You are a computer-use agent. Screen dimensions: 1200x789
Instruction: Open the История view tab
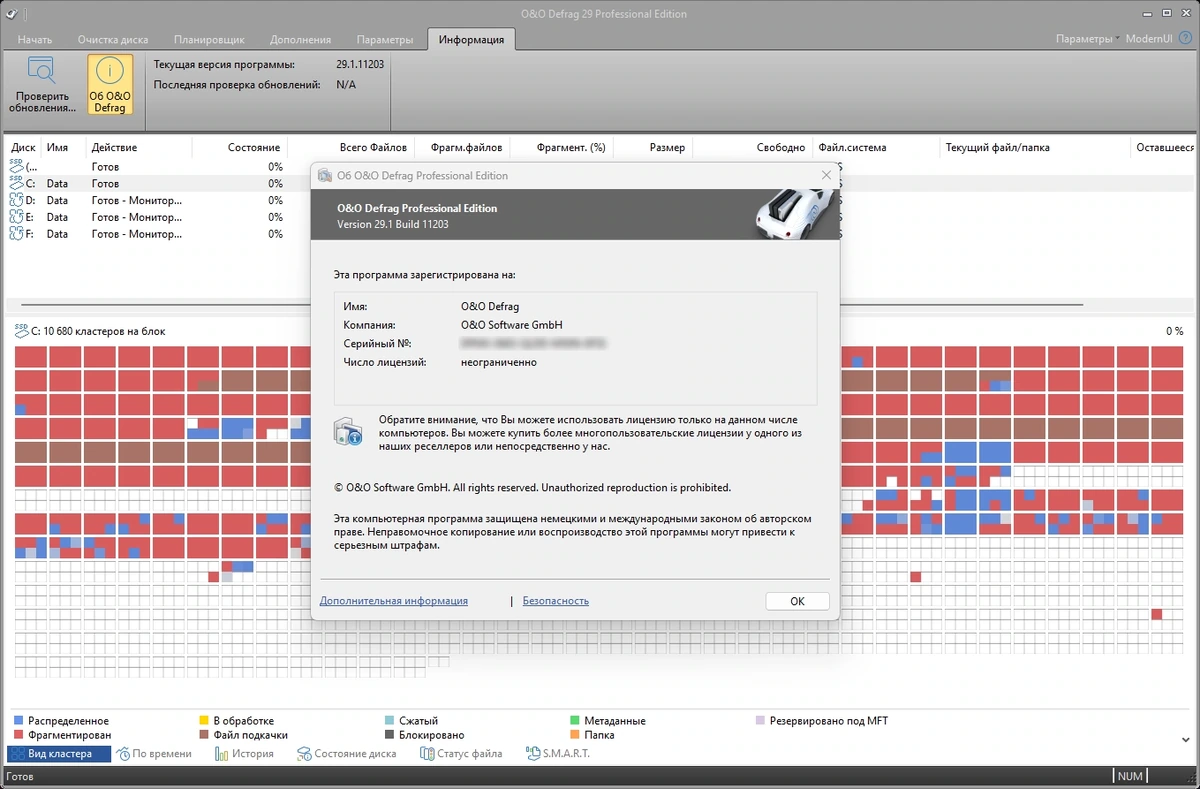[244, 753]
